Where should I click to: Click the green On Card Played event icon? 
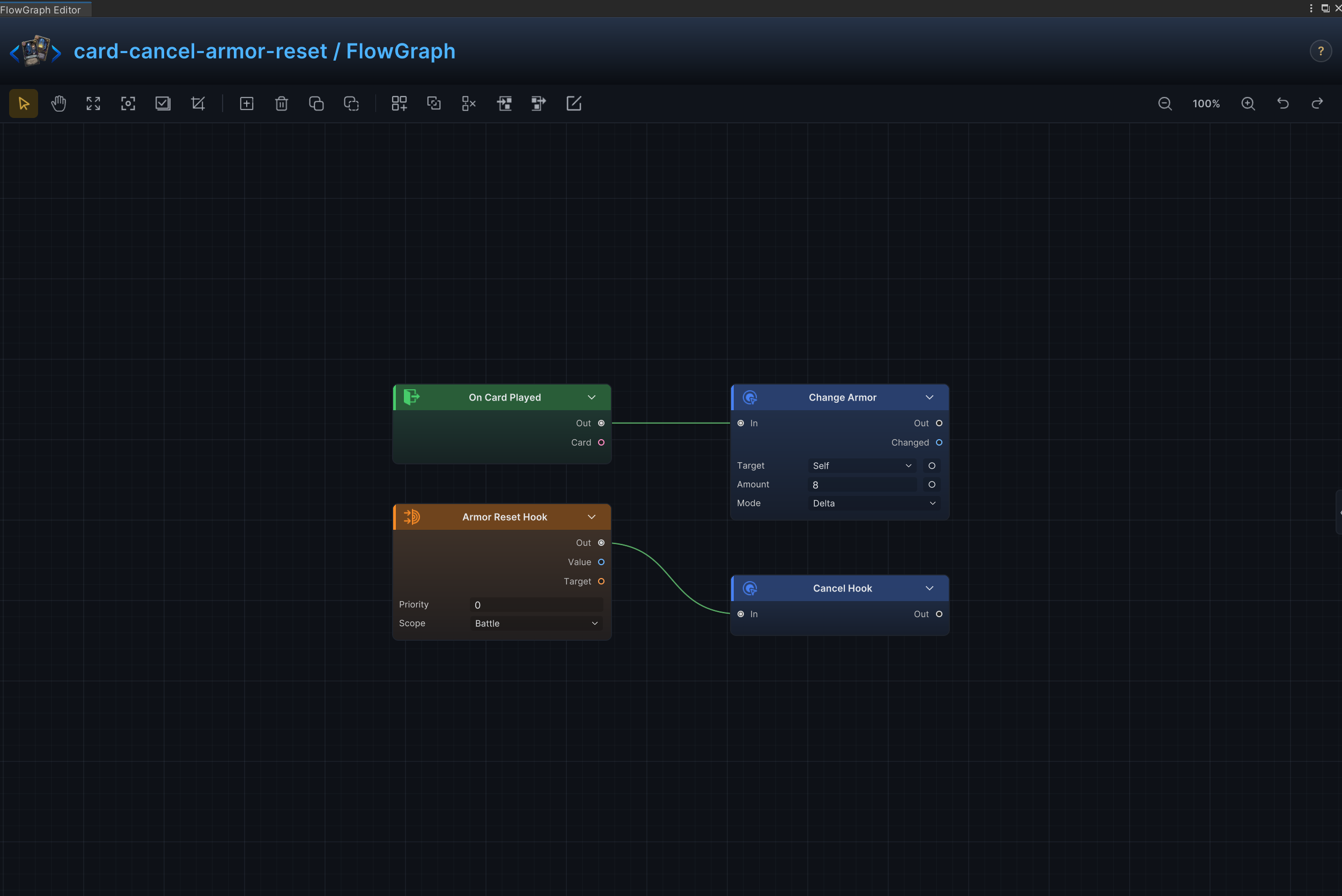pyautogui.click(x=411, y=397)
